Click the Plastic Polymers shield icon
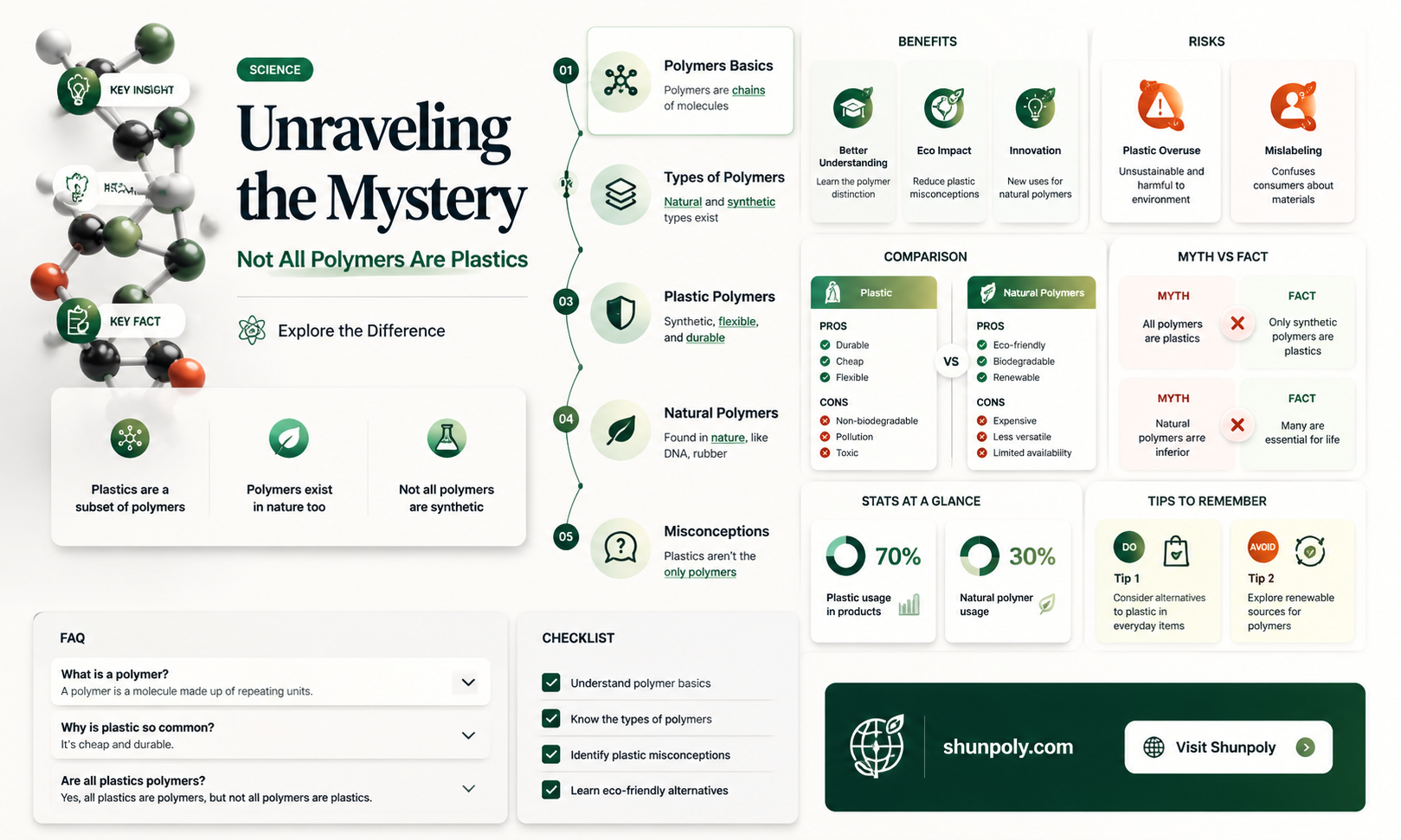 620,313
